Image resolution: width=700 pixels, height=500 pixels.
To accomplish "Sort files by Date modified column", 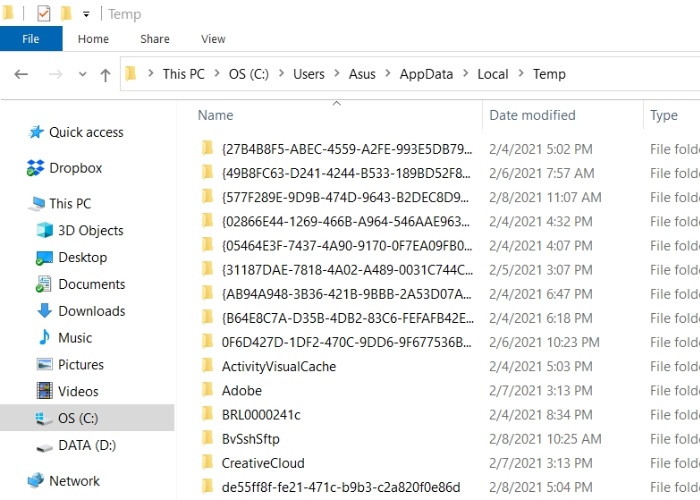I will click(532, 115).
